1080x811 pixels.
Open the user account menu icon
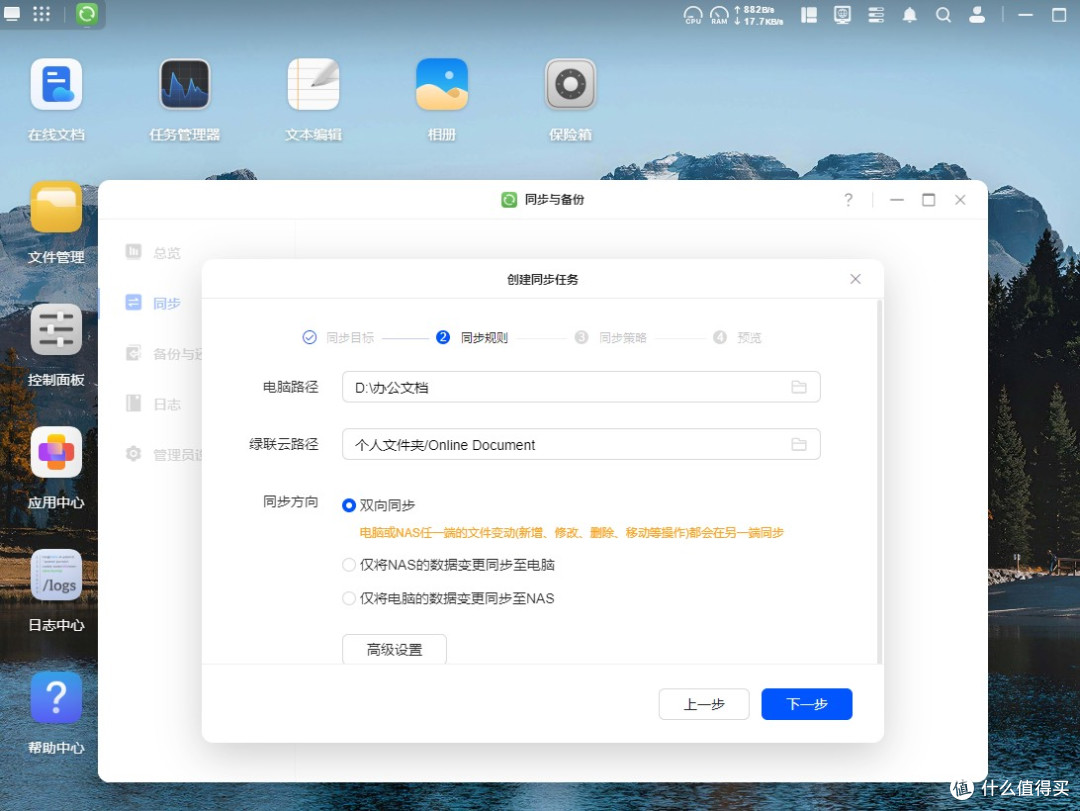(x=977, y=14)
